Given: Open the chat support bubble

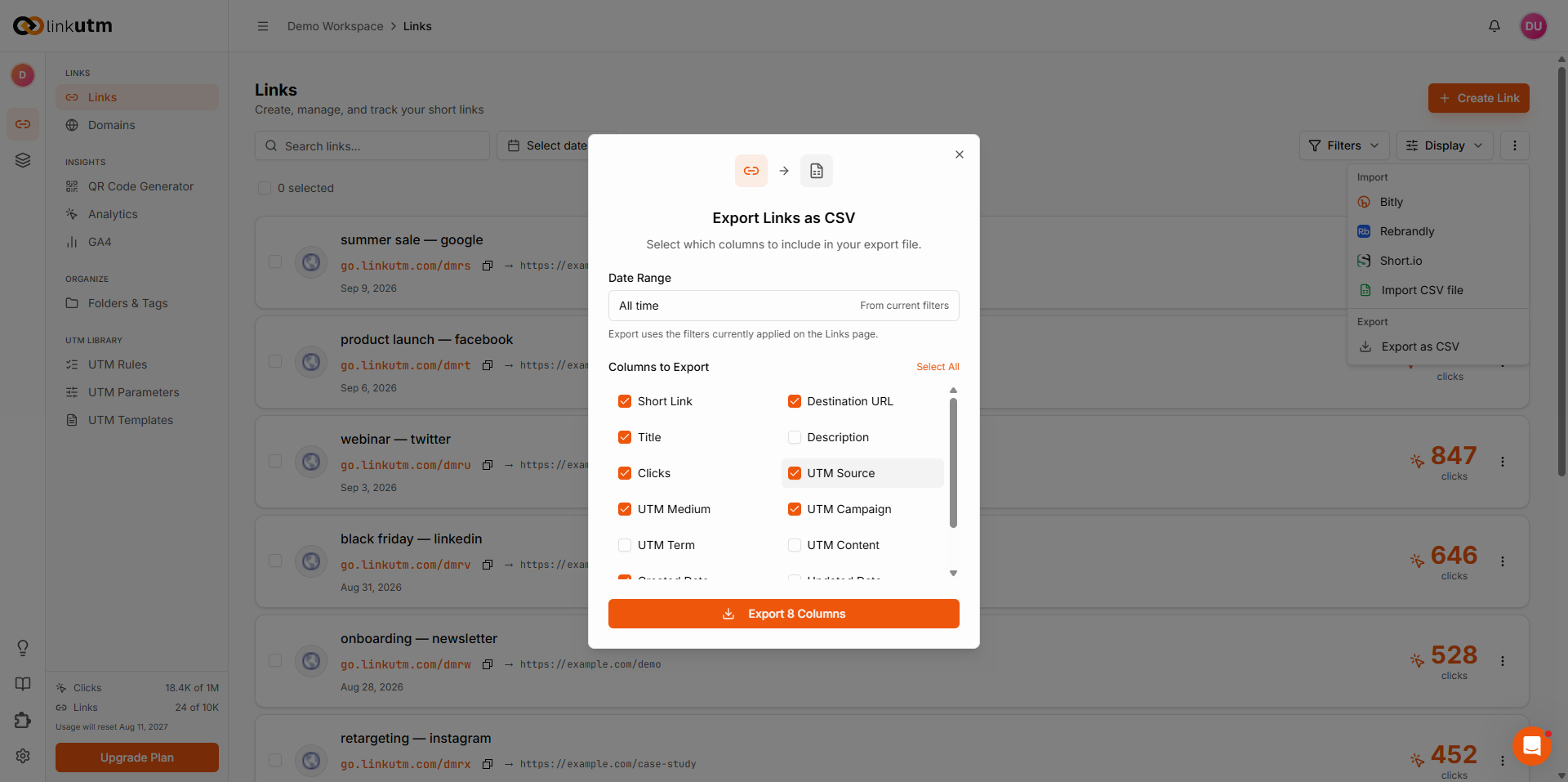Looking at the screenshot, I should pos(1532,745).
